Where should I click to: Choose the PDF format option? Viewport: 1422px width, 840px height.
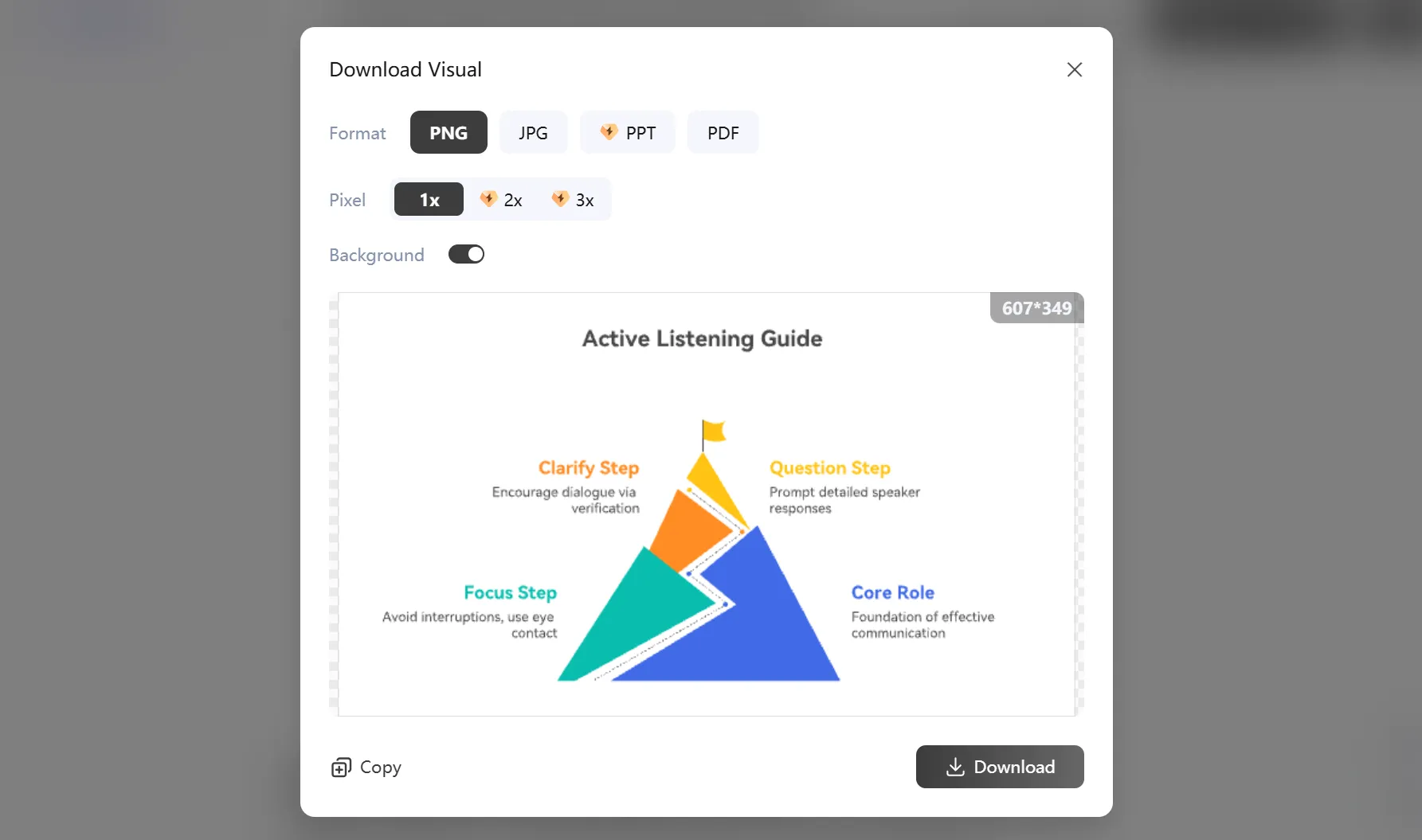click(723, 132)
